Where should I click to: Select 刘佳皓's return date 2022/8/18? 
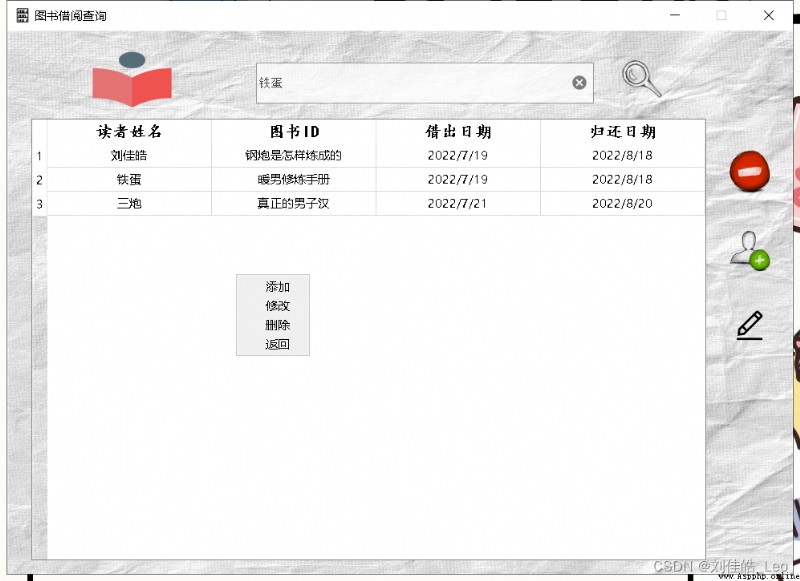(x=622, y=156)
